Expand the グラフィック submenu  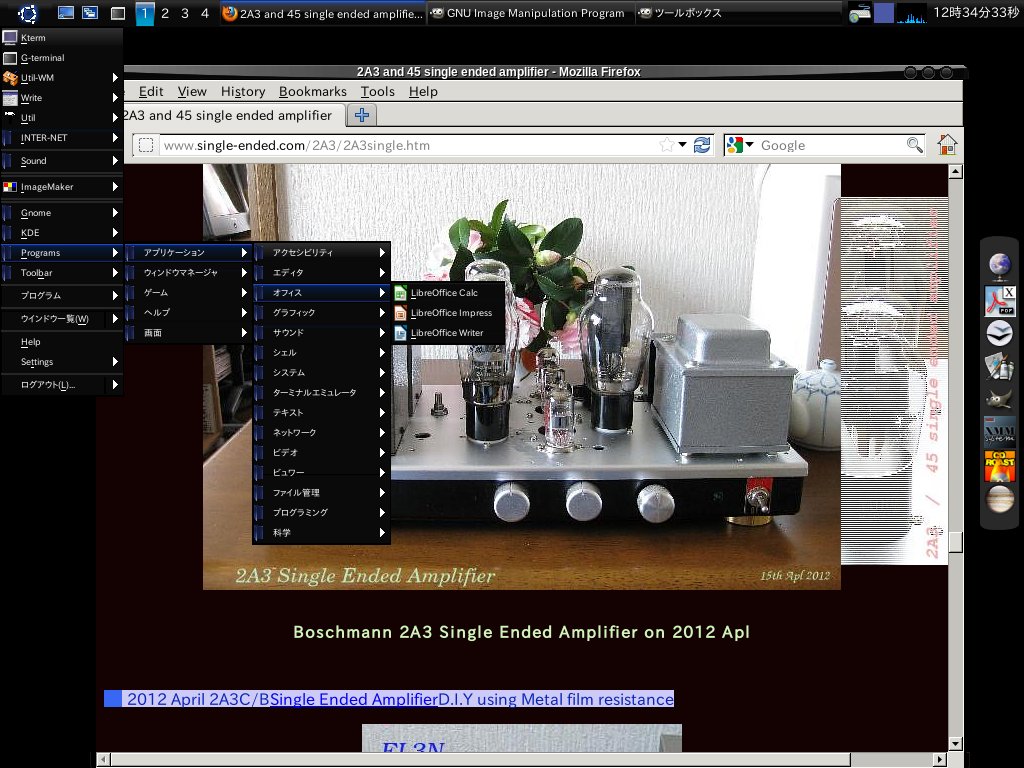tap(321, 313)
